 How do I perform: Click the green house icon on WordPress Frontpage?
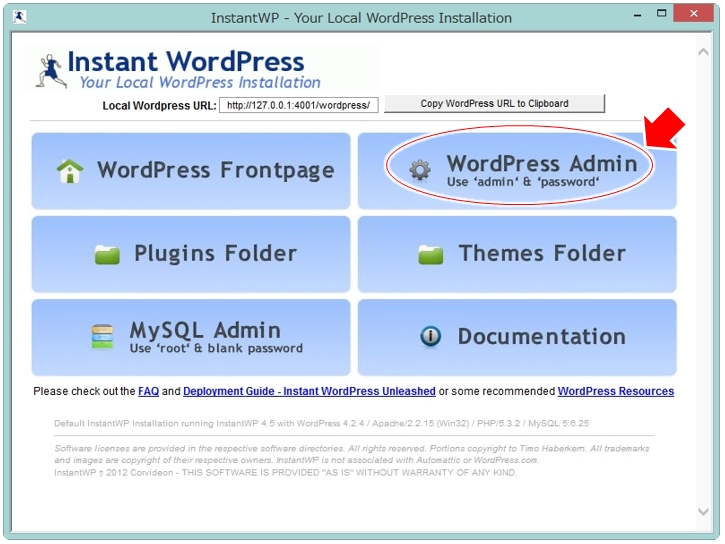70,171
